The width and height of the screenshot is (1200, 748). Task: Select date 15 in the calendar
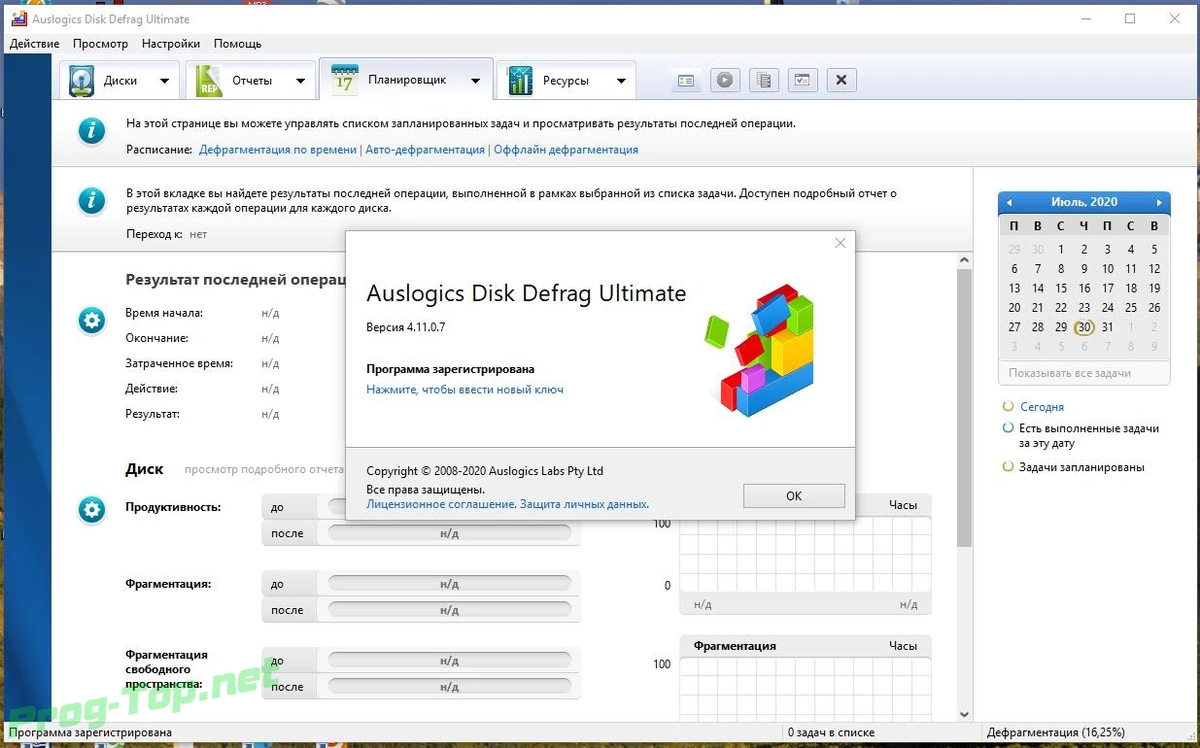point(1061,288)
